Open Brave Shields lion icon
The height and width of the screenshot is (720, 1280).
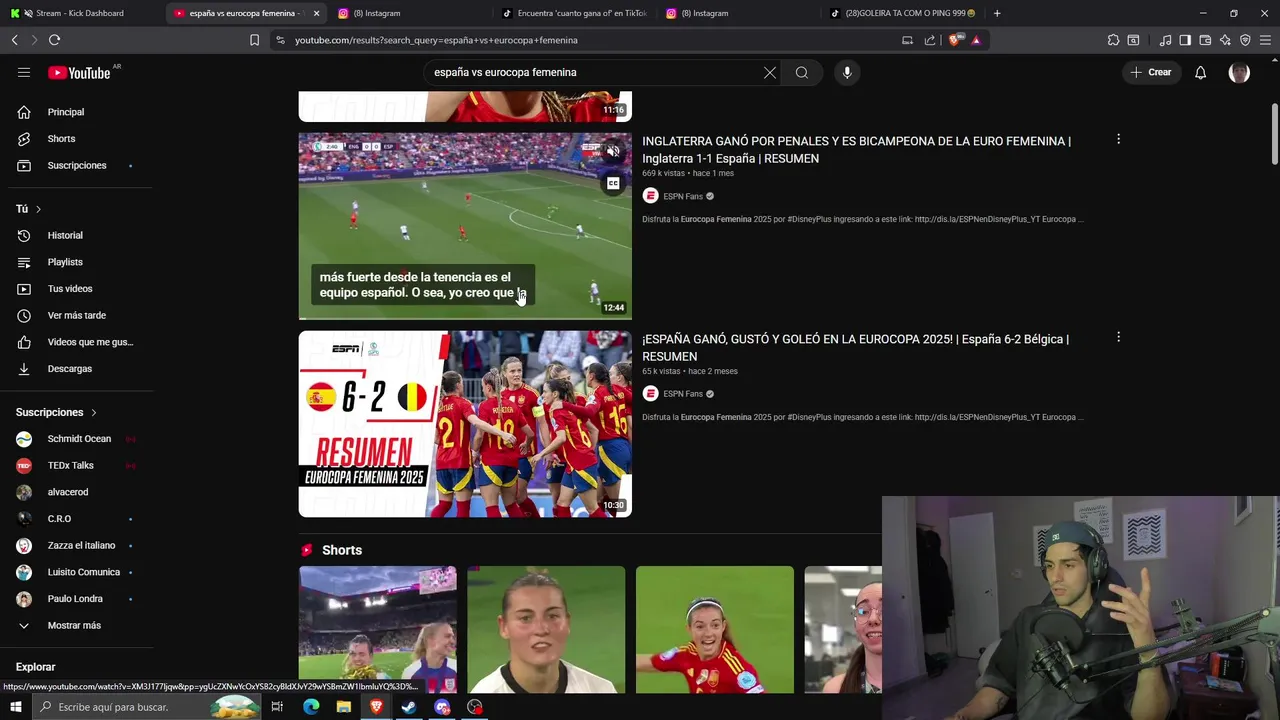pos(954,40)
